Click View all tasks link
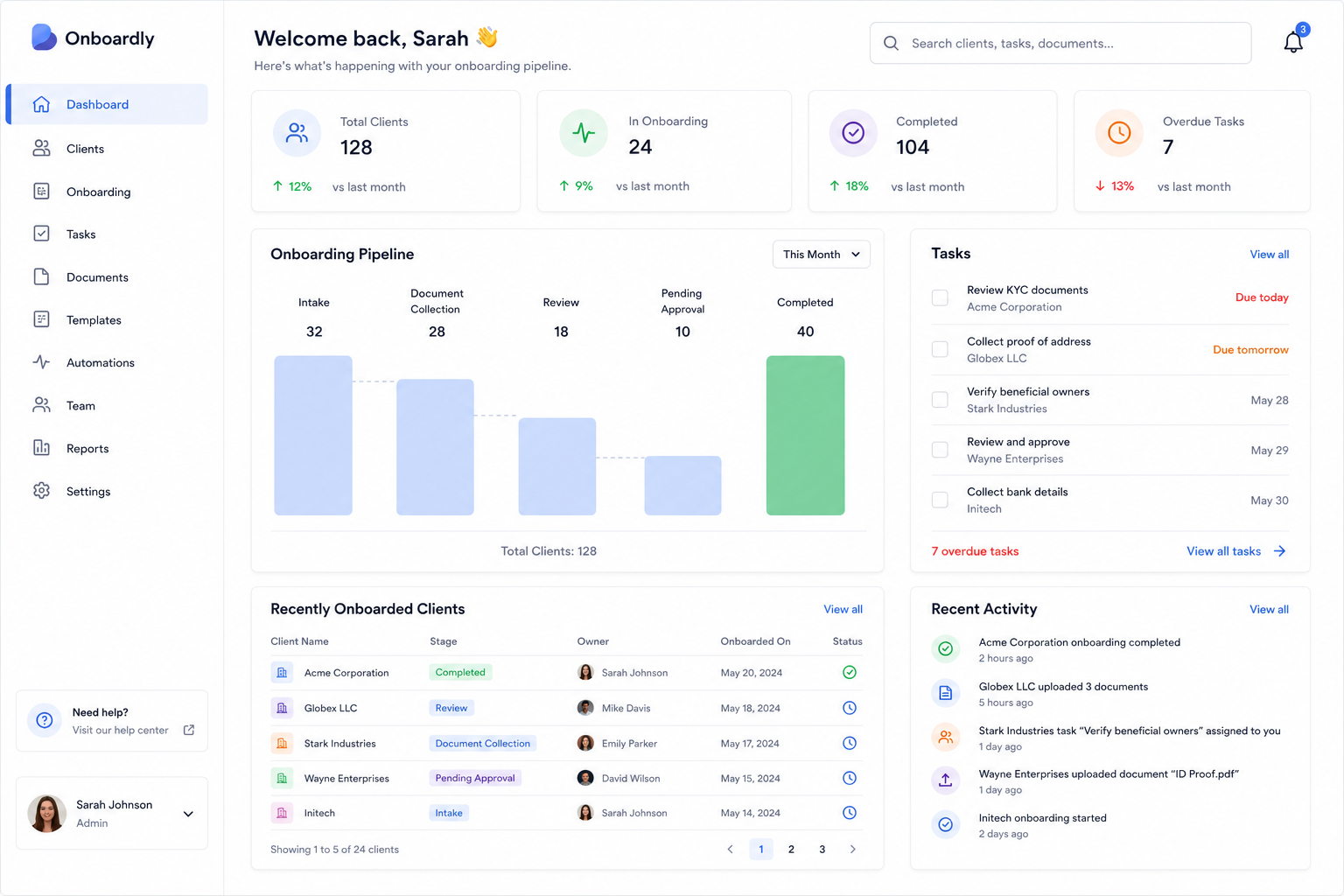The height and width of the screenshot is (896, 1344). (x=1235, y=551)
